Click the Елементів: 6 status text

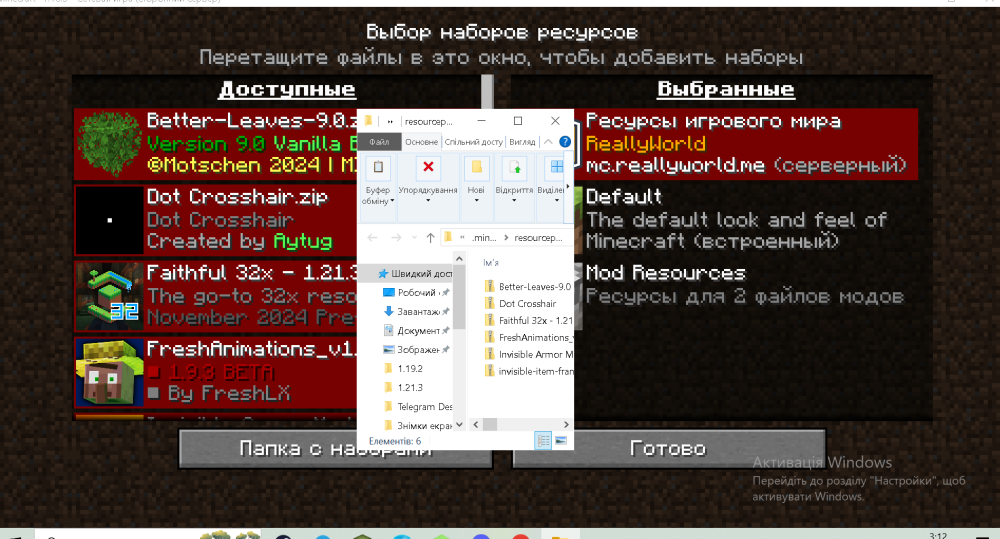(395, 441)
